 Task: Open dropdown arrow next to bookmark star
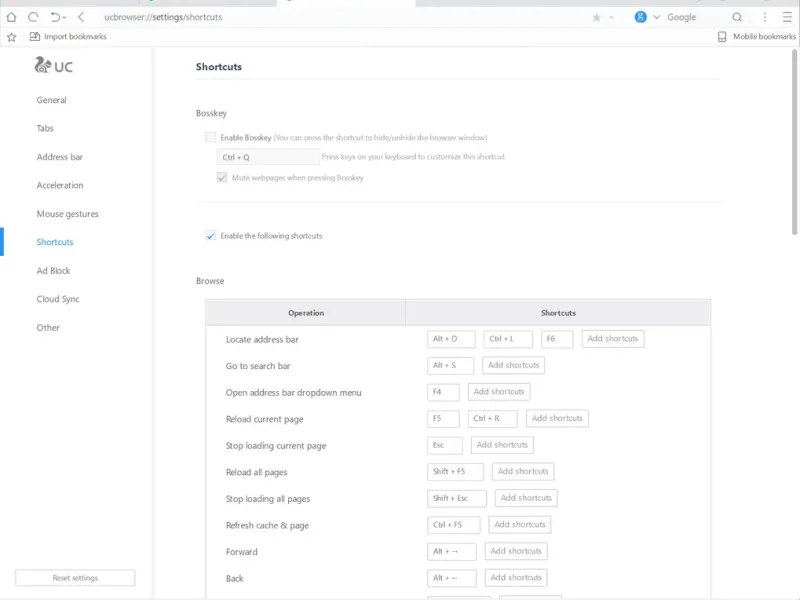pyautogui.click(x=611, y=18)
